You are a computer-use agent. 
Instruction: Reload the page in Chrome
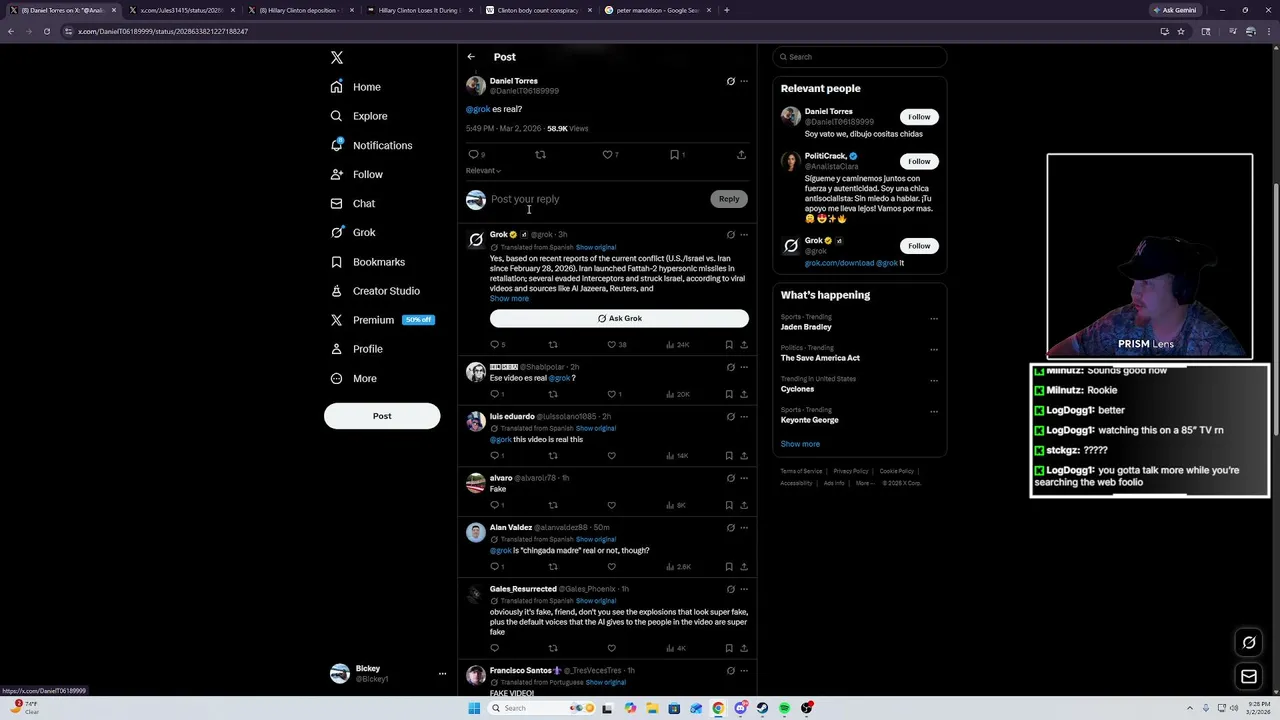pyautogui.click(x=47, y=31)
